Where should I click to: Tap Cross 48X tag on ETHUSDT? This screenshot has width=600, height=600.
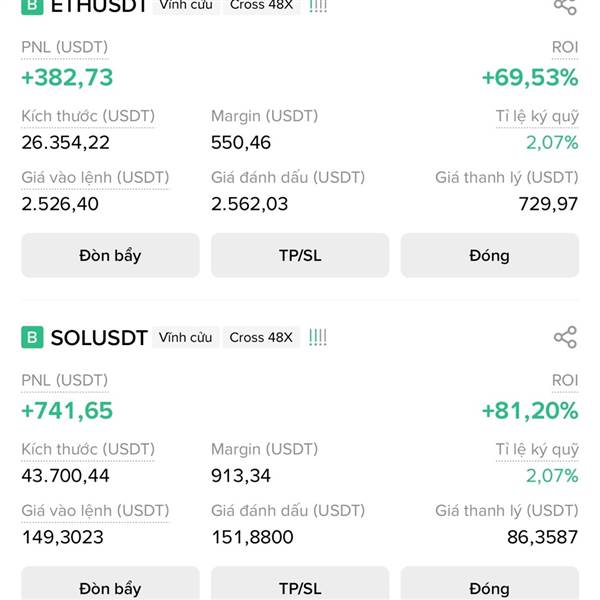coord(261,6)
